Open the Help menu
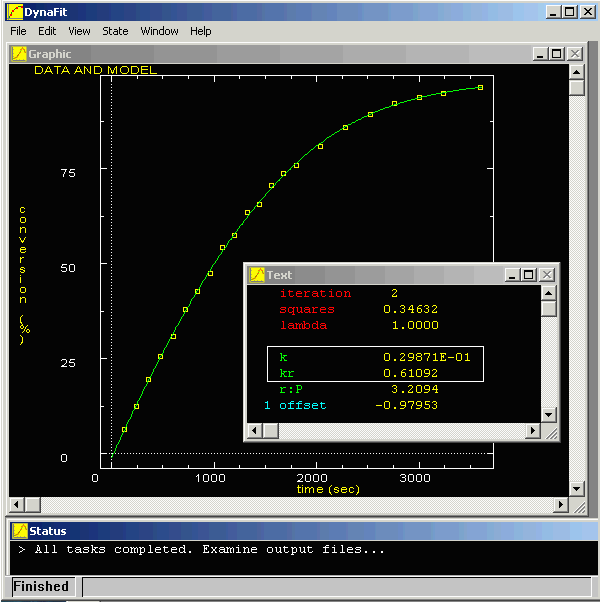This screenshot has height=602, width=600. coord(200,31)
